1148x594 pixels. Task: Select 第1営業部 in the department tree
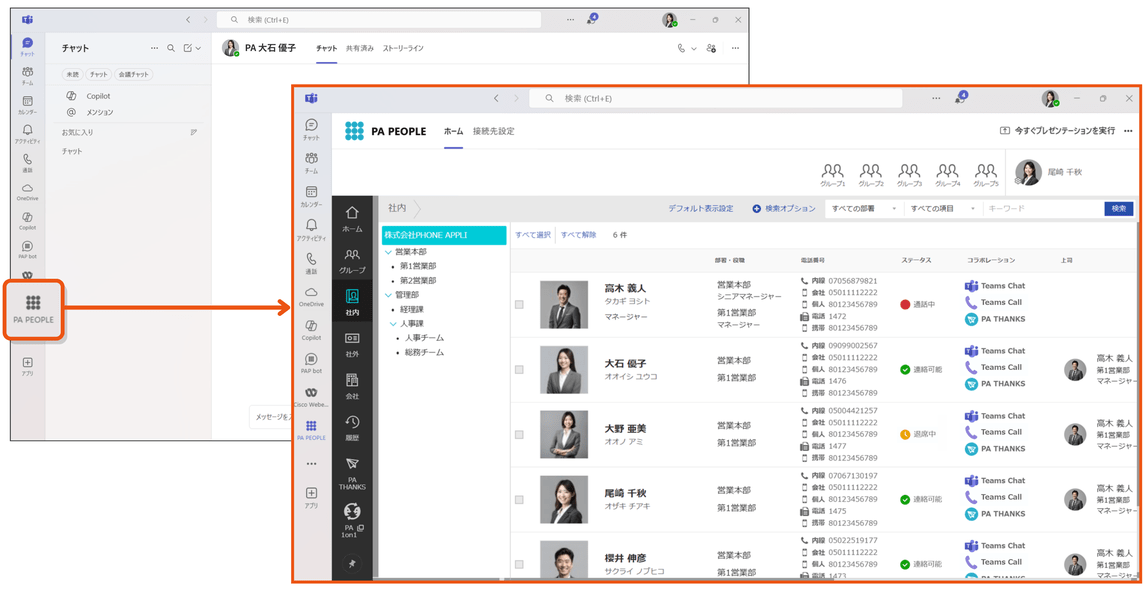pos(417,267)
